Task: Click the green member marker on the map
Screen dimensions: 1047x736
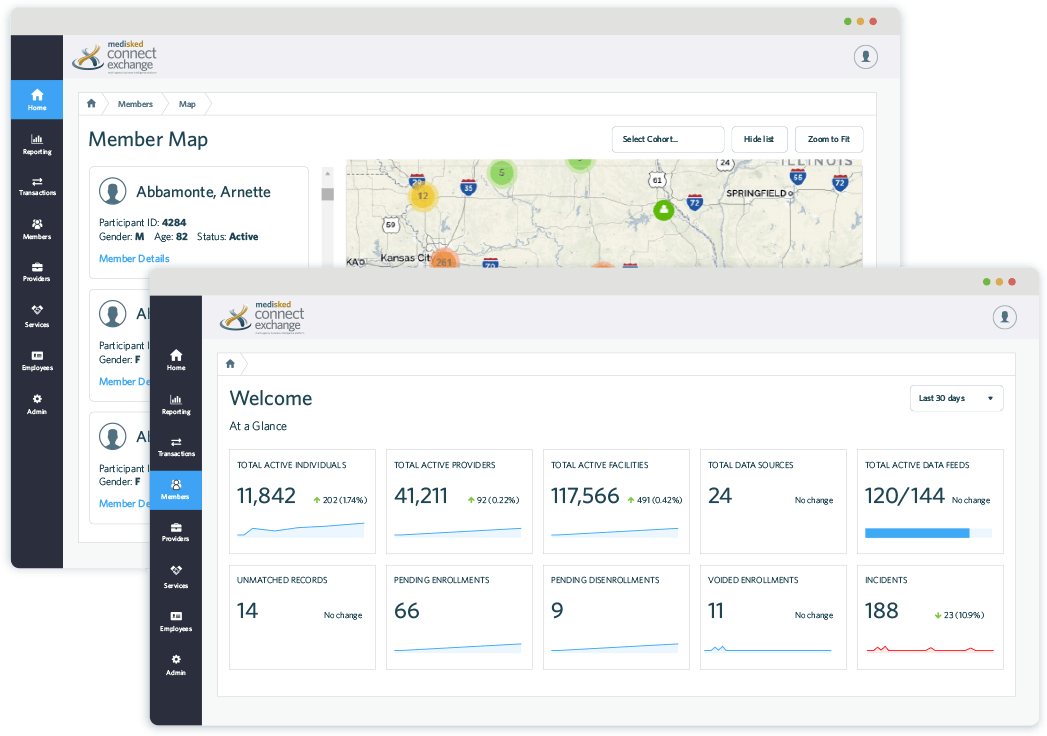Action: 663,210
